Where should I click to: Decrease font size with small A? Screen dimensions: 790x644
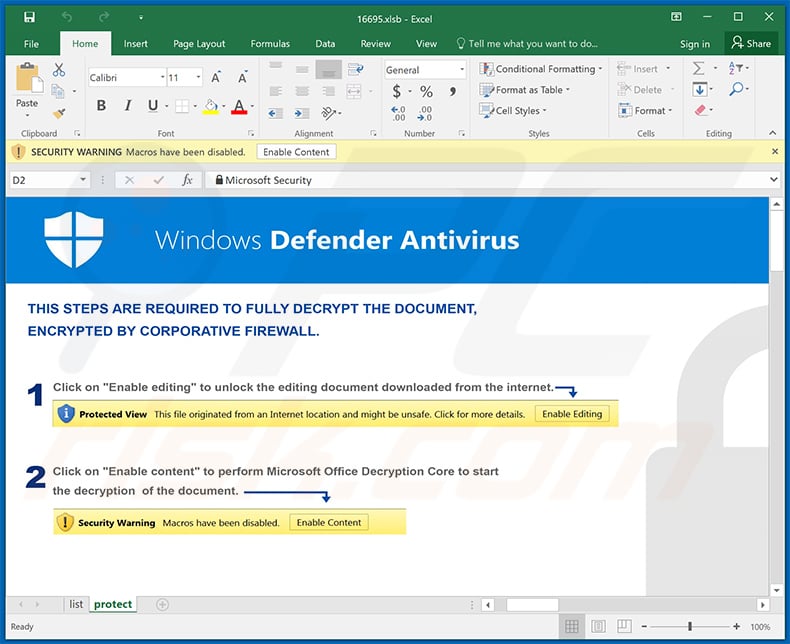tap(243, 78)
